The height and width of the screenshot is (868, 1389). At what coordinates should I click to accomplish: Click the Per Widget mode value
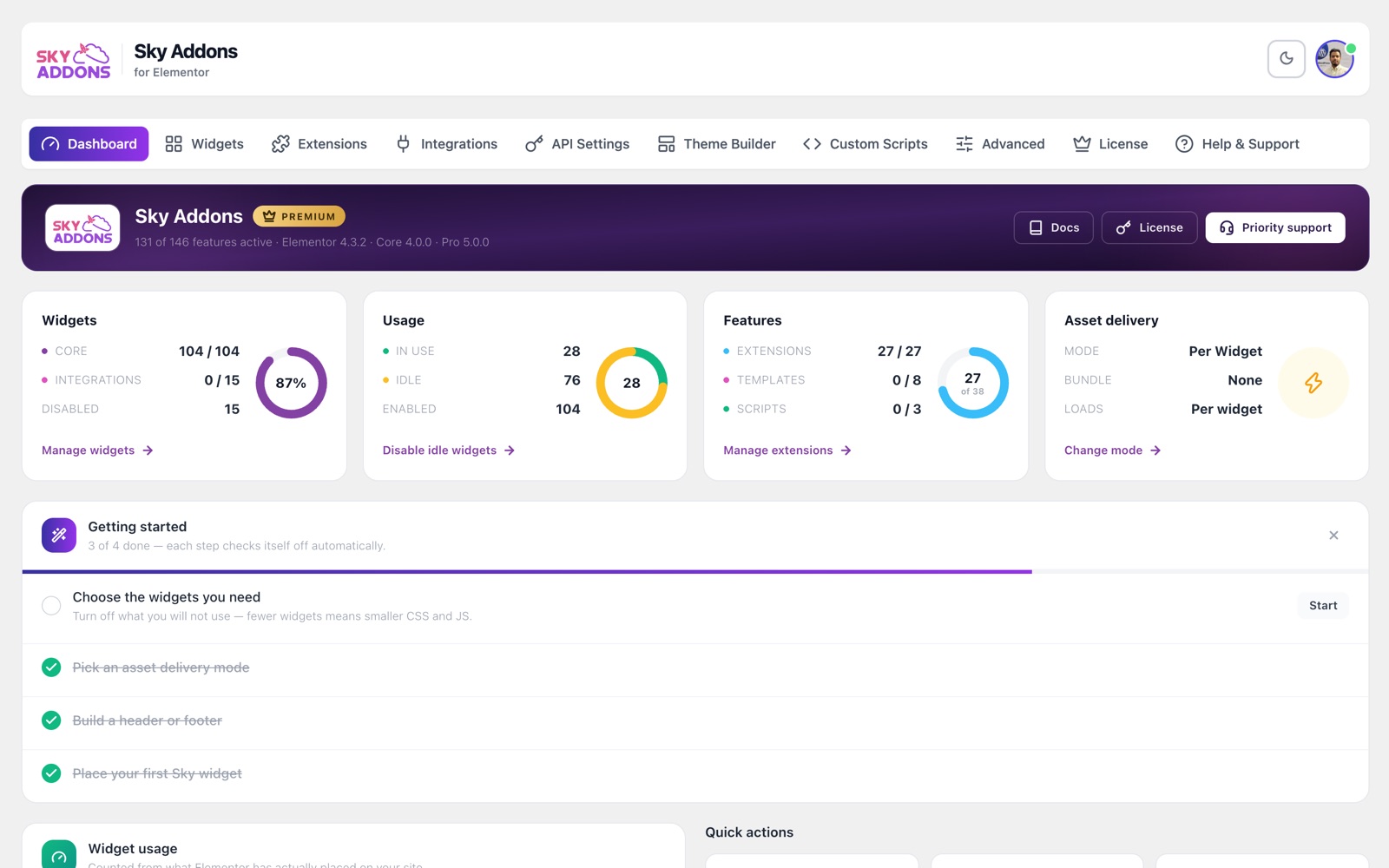1225,352
